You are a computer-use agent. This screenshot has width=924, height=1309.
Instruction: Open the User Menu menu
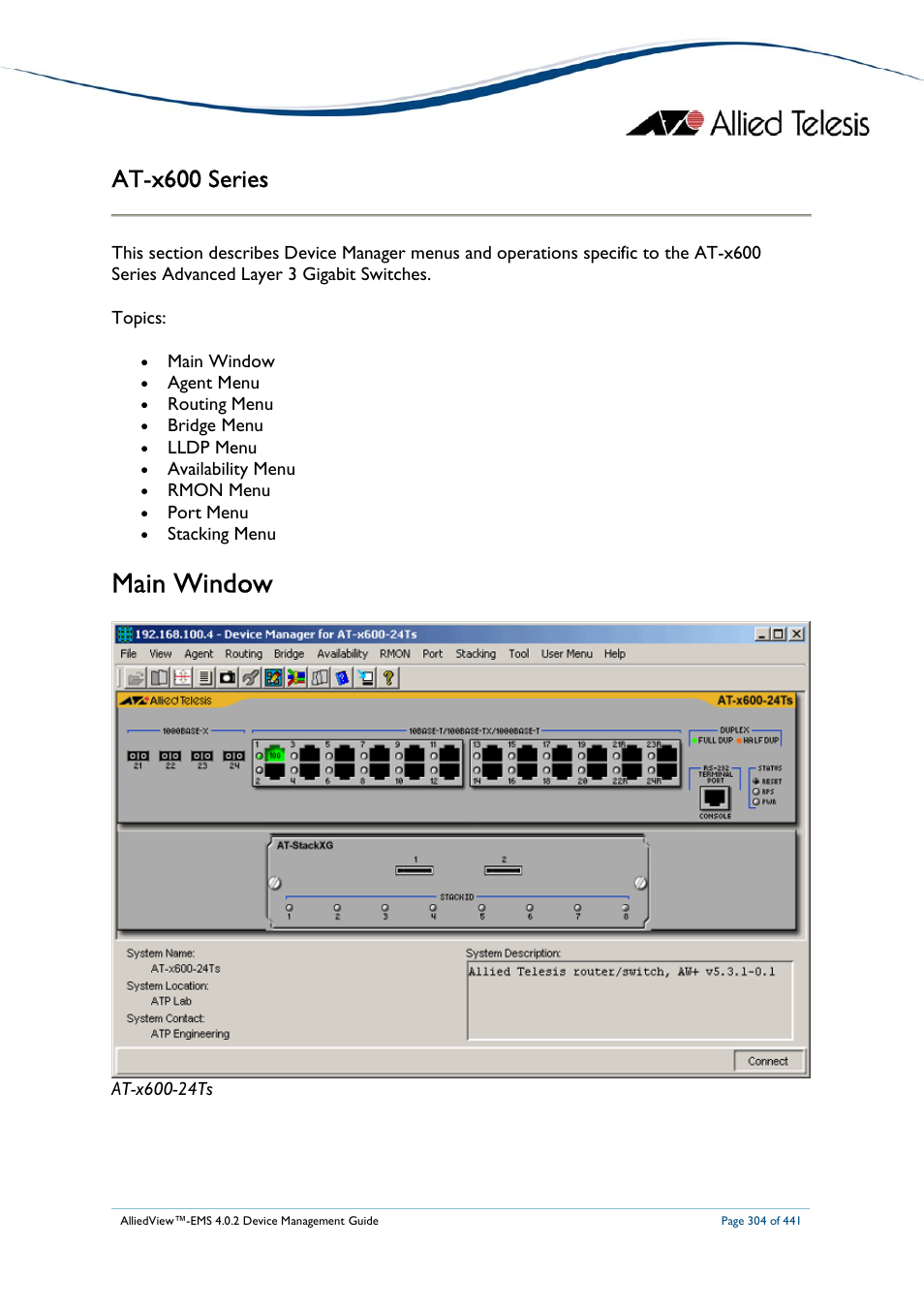tap(567, 654)
